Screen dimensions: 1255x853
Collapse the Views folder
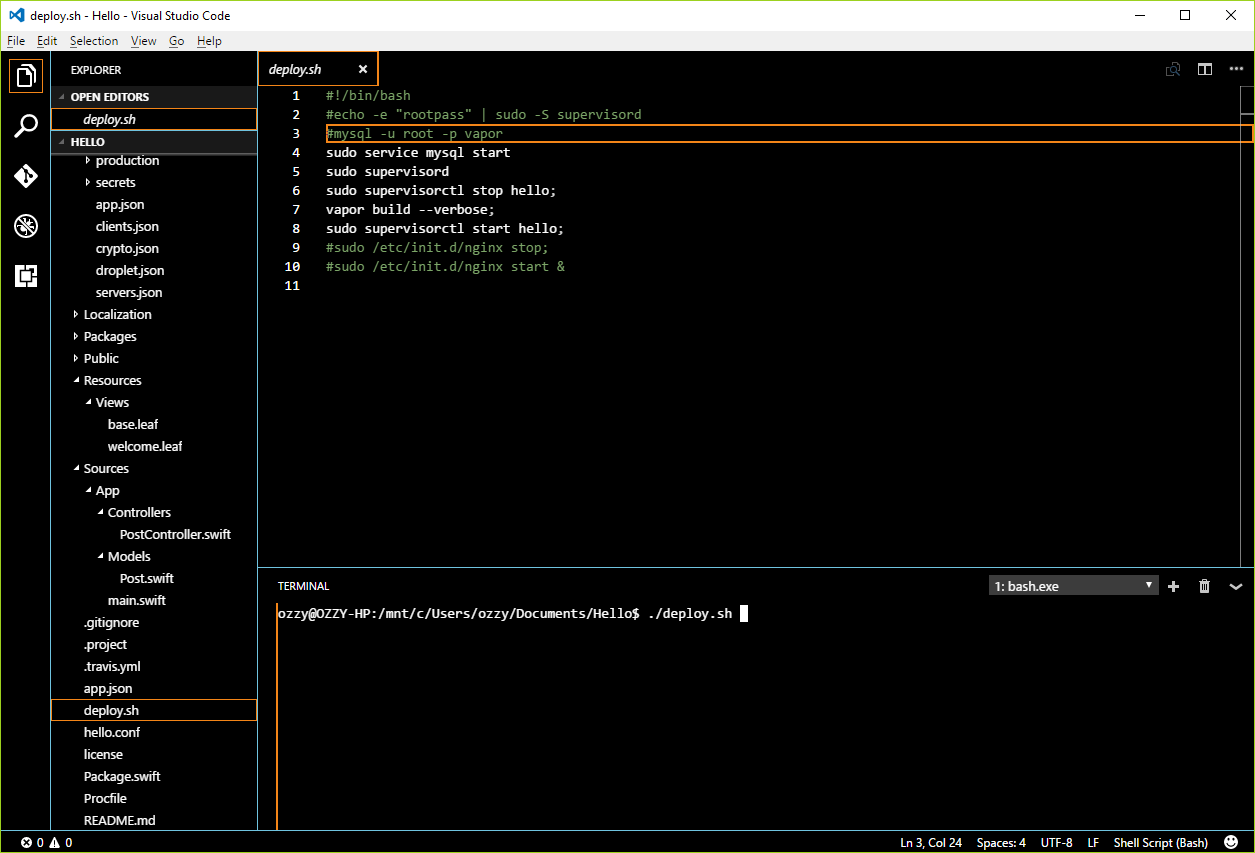[x=88, y=402]
